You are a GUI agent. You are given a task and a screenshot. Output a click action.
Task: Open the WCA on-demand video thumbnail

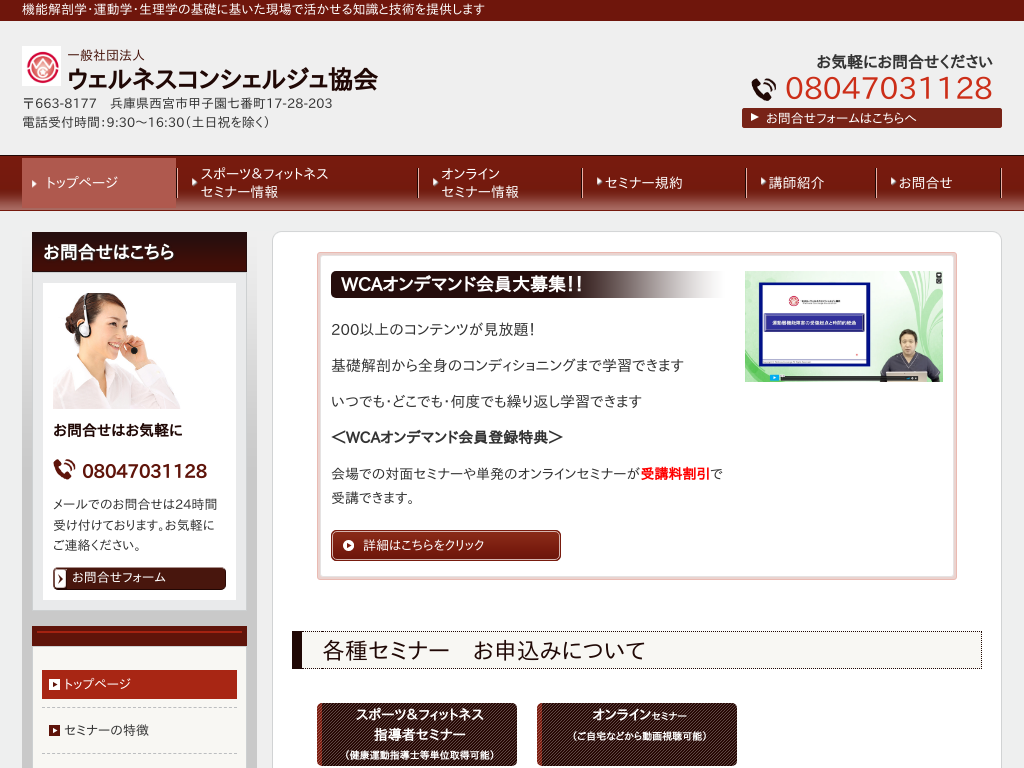(843, 326)
